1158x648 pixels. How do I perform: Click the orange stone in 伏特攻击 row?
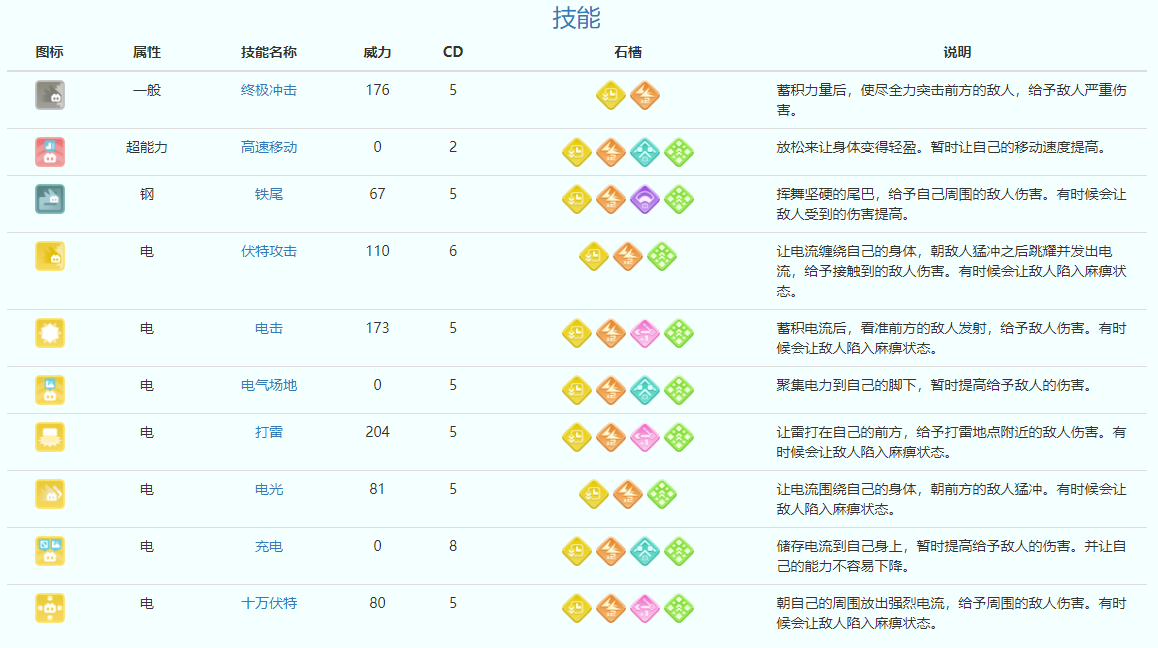click(628, 256)
